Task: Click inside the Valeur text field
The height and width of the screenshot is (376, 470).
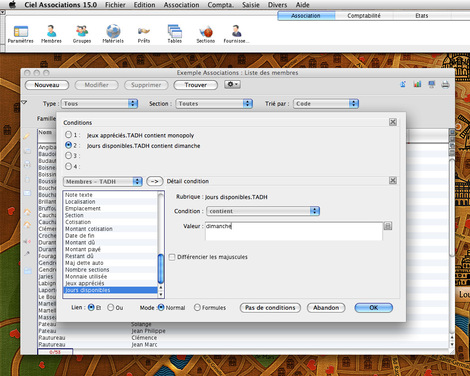Action: (294, 231)
